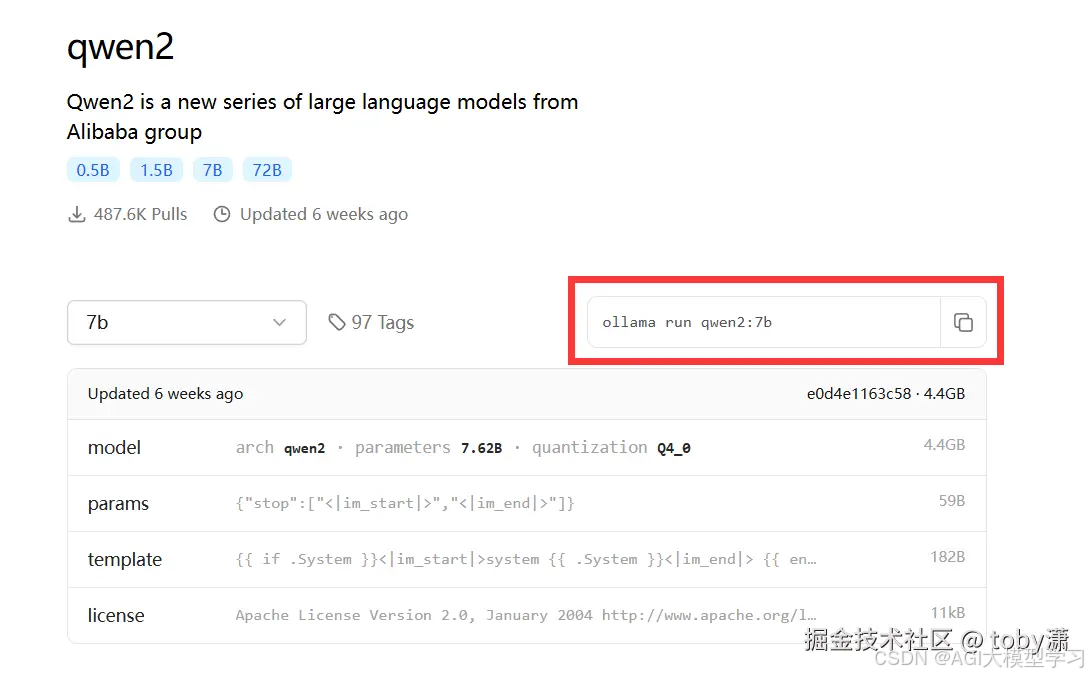Image resolution: width=1090 pixels, height=675 pixels.
Task: Select the 1.5B size tag
Action: pos(156,170)
